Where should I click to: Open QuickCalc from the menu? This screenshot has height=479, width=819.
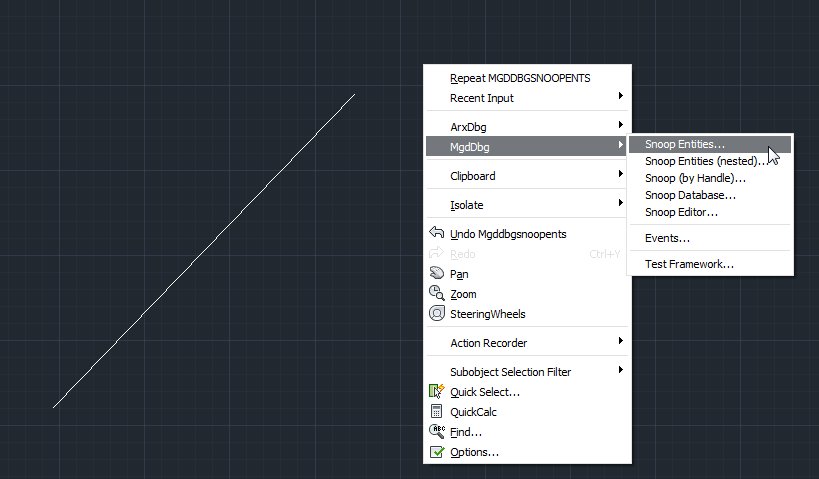[527, 412]
